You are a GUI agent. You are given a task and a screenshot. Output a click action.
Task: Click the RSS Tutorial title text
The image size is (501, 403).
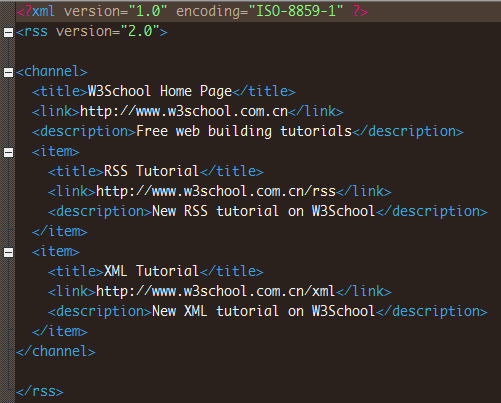152,171
